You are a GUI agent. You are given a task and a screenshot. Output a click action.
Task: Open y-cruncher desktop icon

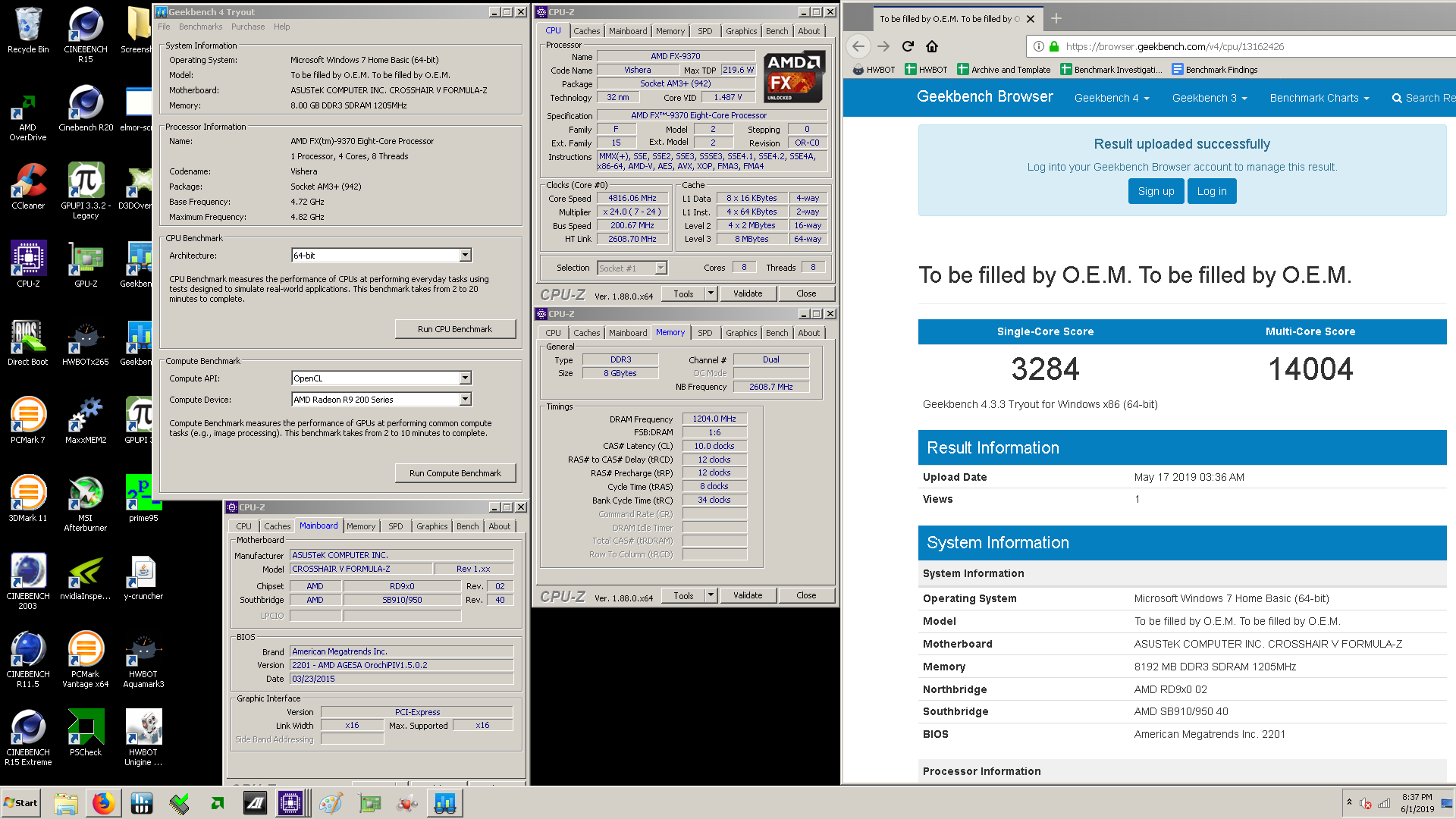click(143, 576)
